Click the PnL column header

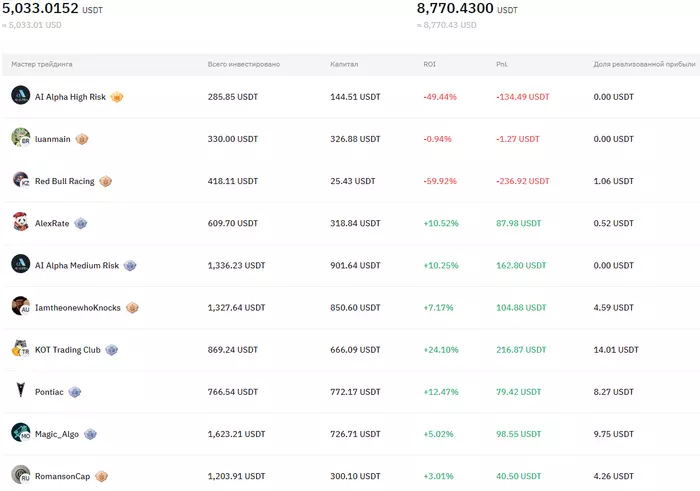pos(502,64)
